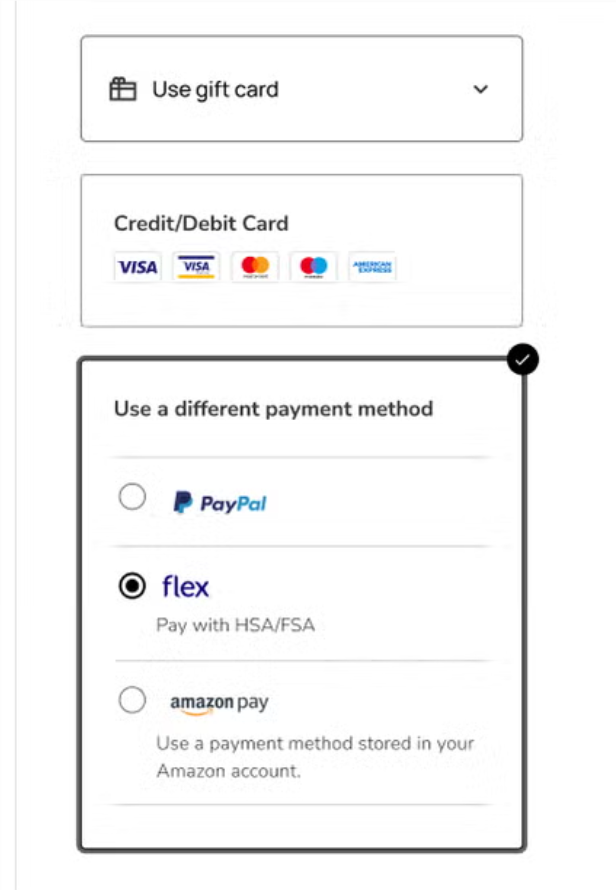Choose the Amazon Pay radio button
The width and height of the screenshot is (616, 890).
pyautogui.click(x=132, y=701)
